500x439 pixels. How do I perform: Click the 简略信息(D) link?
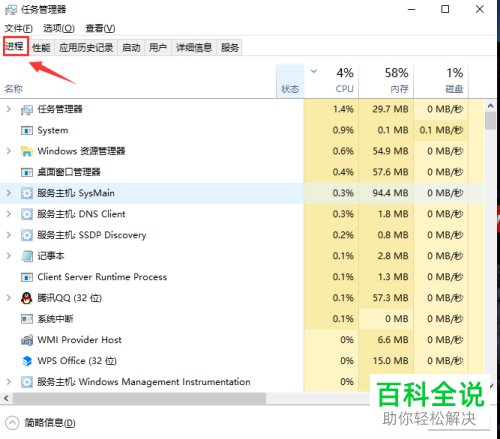pos(50,423)
